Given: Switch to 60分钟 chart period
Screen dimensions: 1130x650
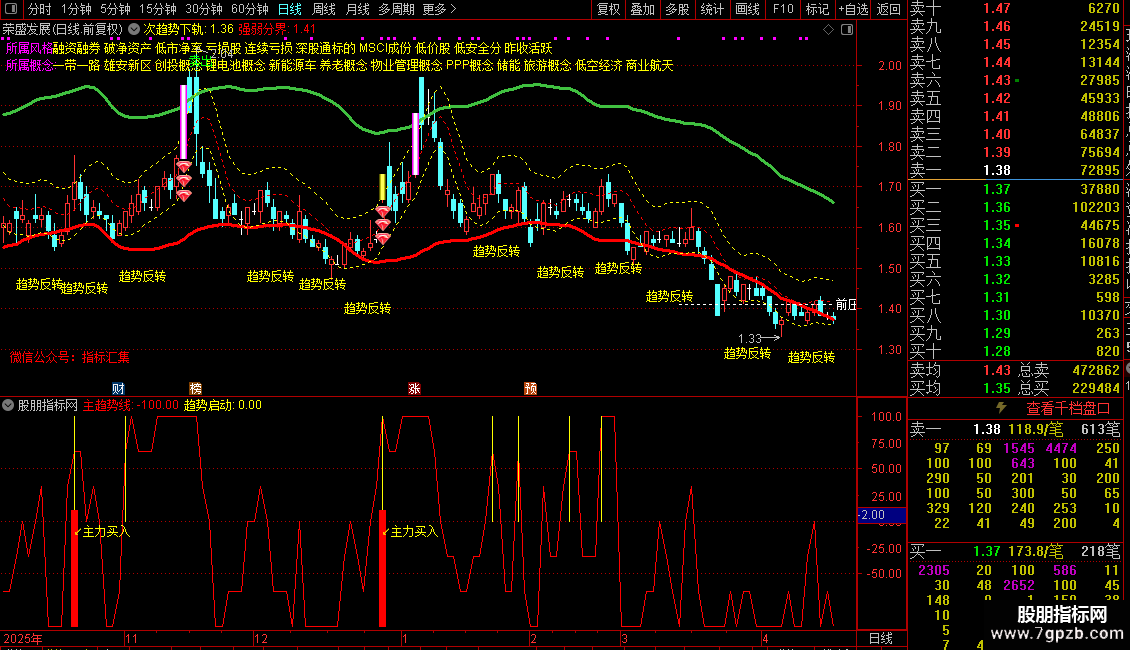Looking at the screenshot, I should 250,9.
